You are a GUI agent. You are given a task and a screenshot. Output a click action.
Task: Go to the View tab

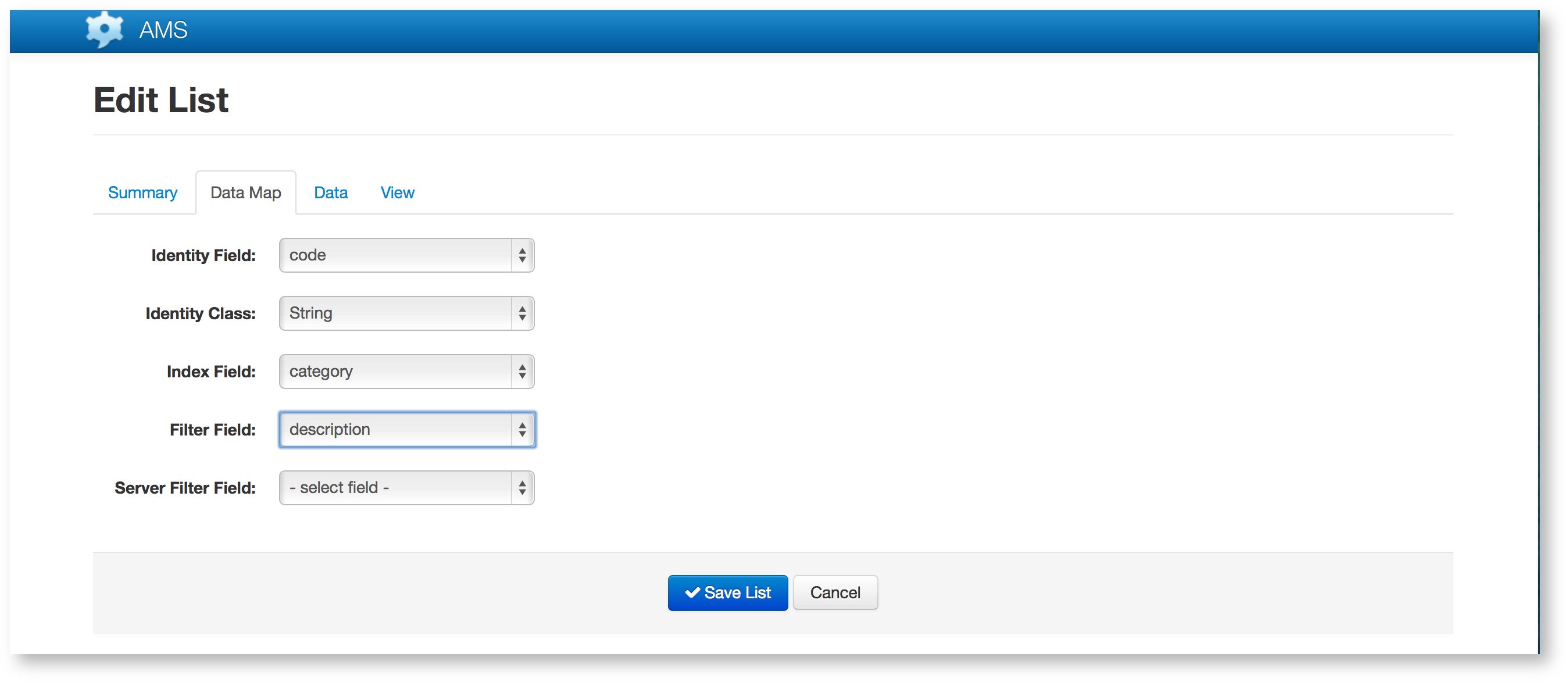pos(397,193)
